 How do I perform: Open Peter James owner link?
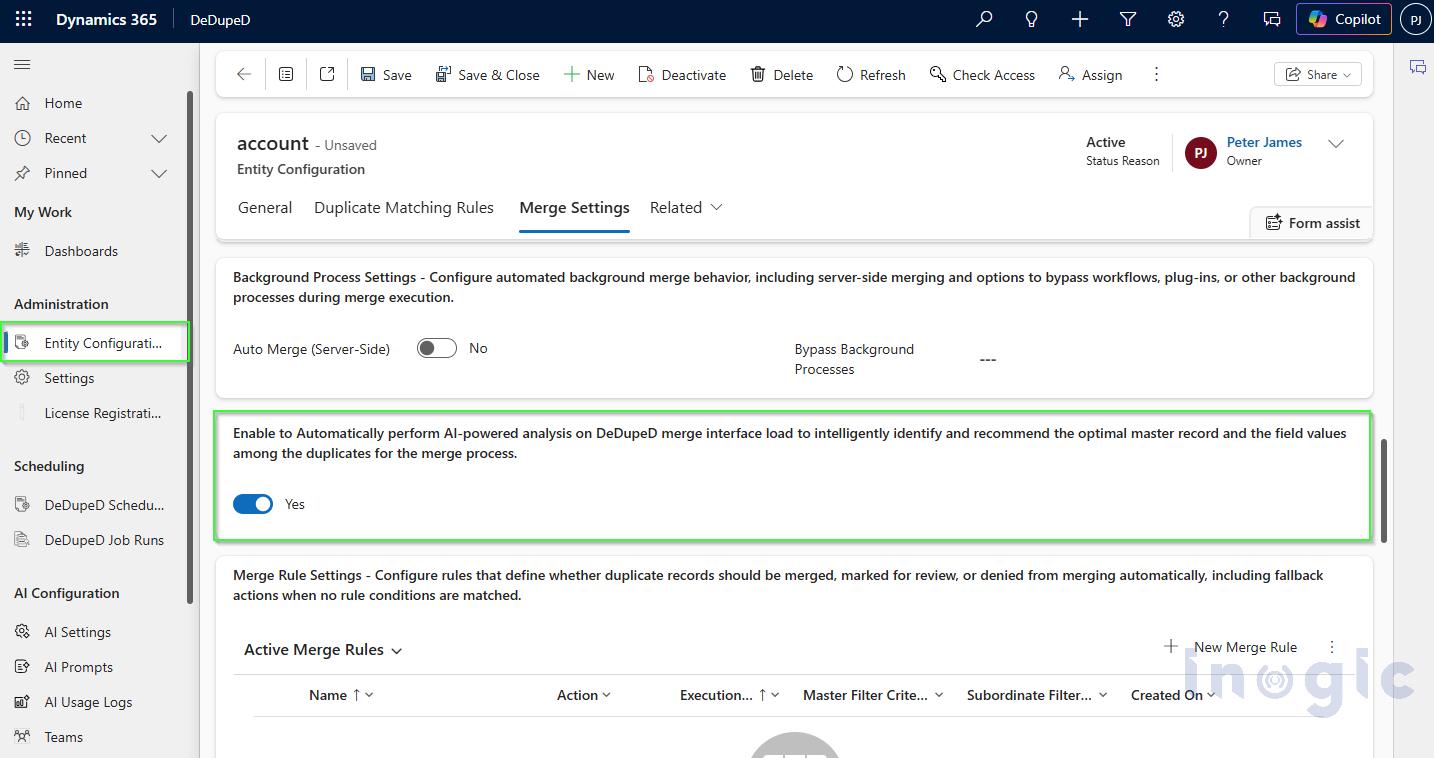point(1264,142)
